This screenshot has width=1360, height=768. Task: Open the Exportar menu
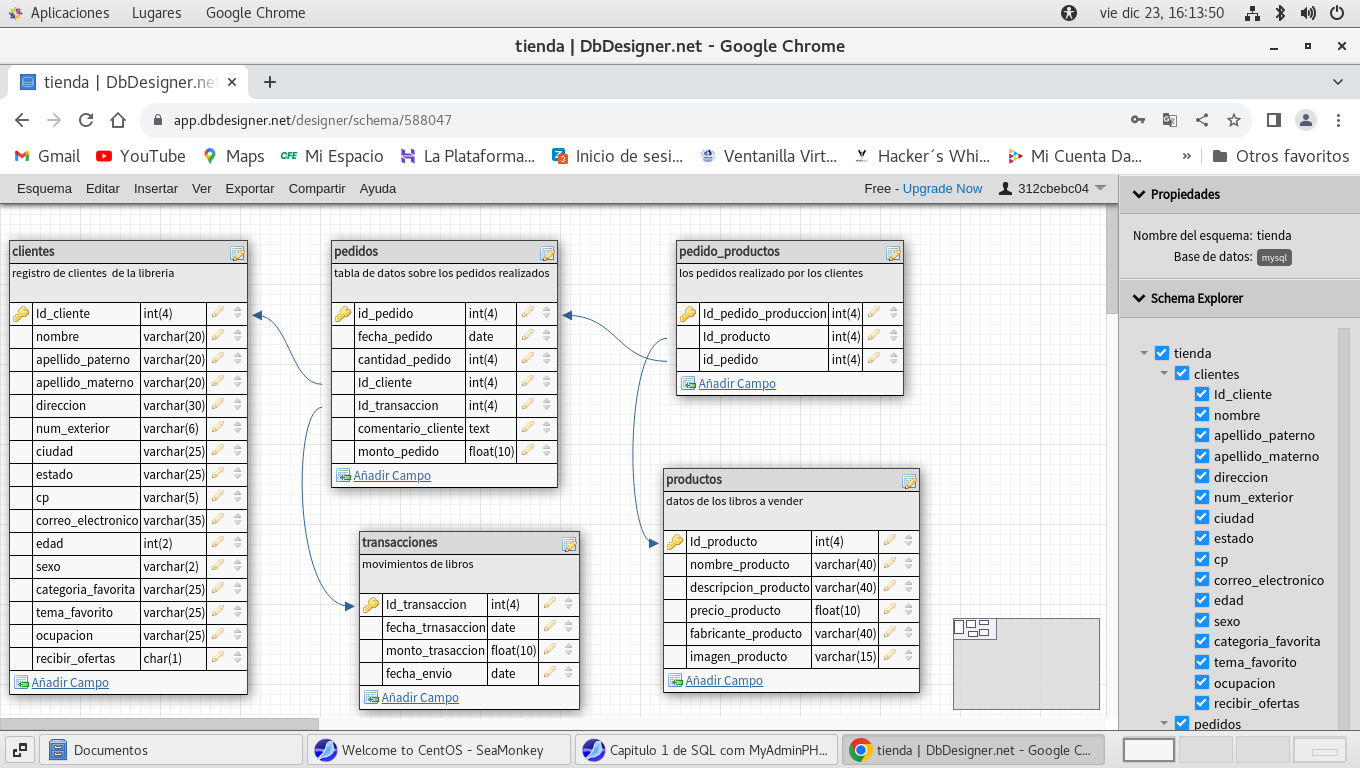249,188
